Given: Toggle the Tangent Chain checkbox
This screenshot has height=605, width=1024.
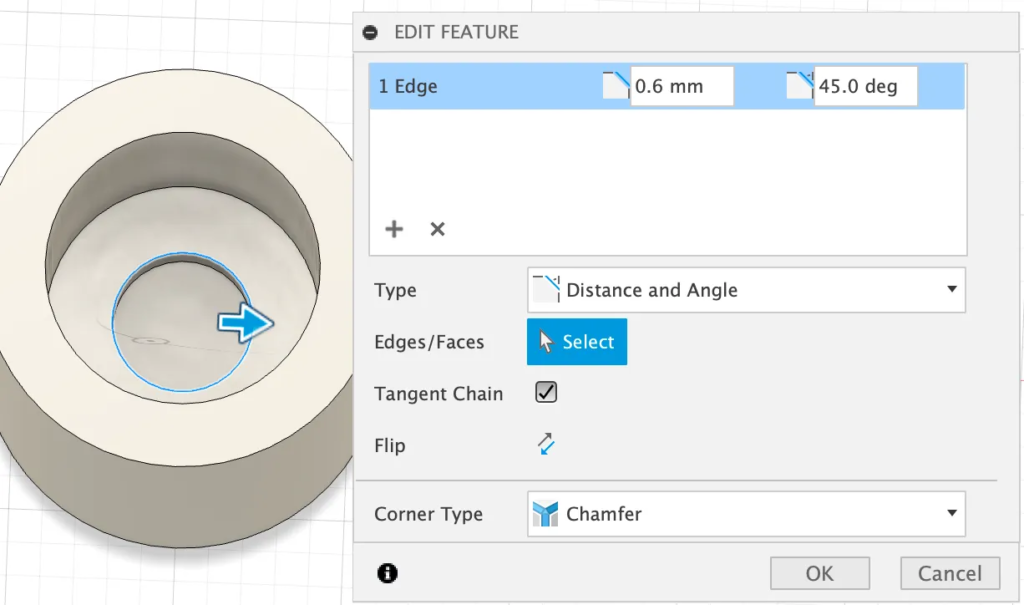Looking at the screenshot, I should (x=546, y=393).
